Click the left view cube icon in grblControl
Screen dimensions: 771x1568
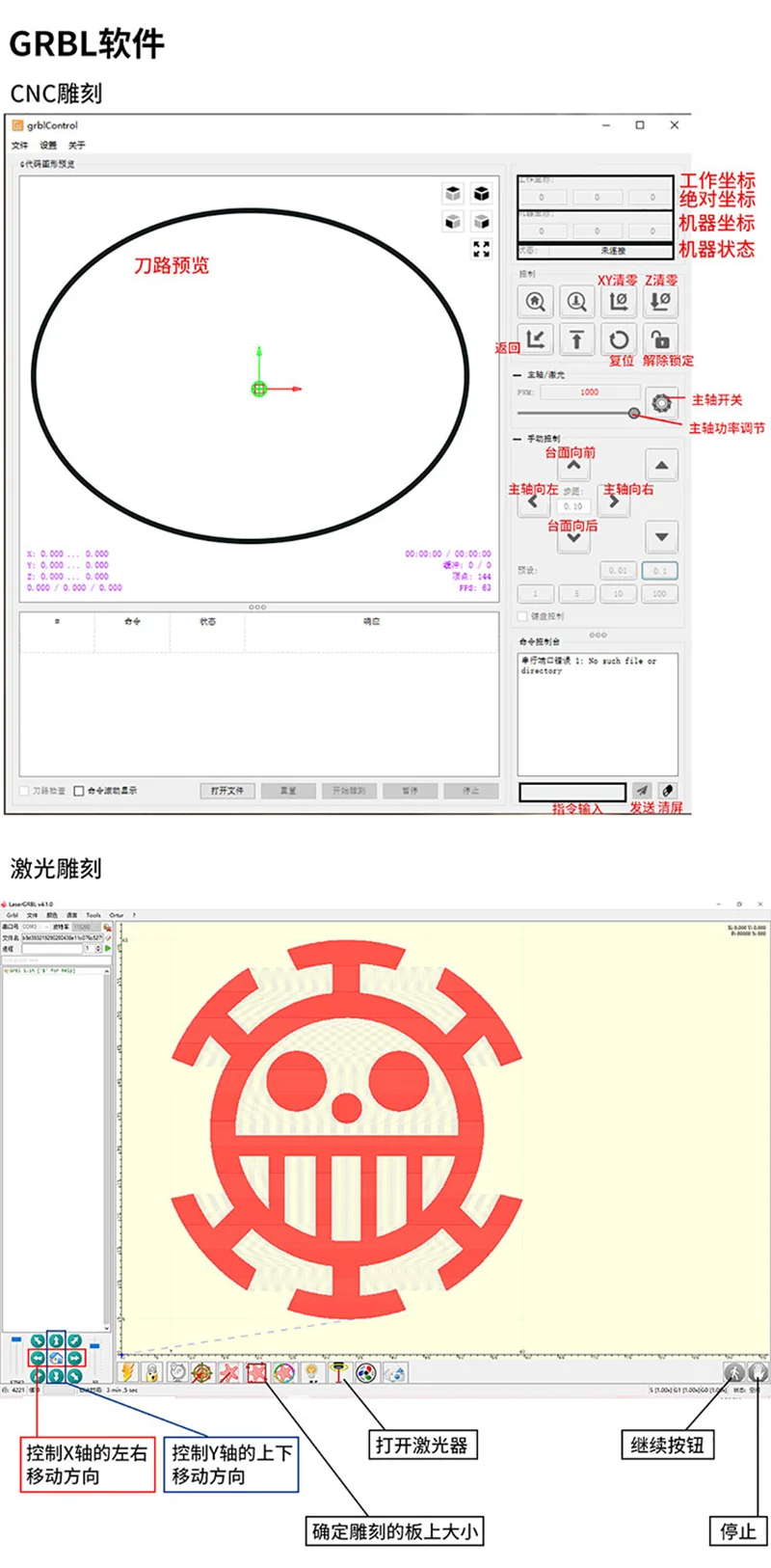click(481, 221)
